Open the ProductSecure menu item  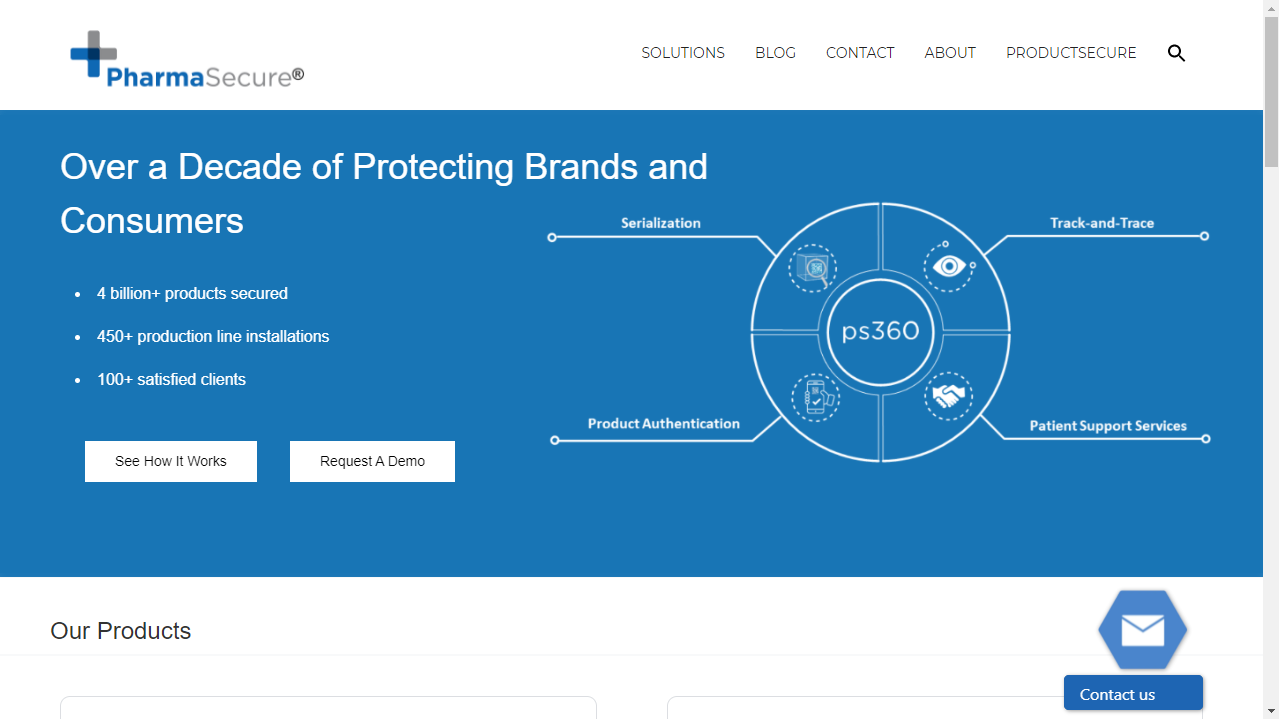coord(1071,53)
